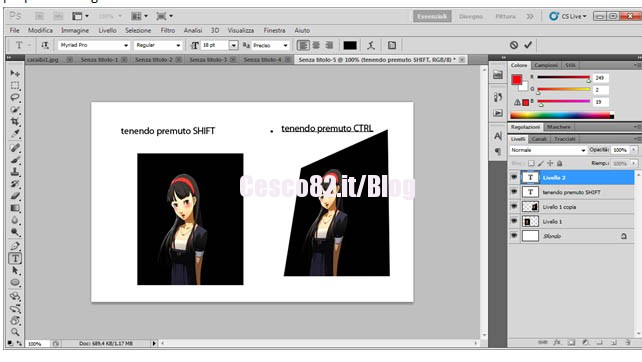The height and width of the screenshot is (362, 642).
Task: Select the Brush tool
Action: (15, 160)
